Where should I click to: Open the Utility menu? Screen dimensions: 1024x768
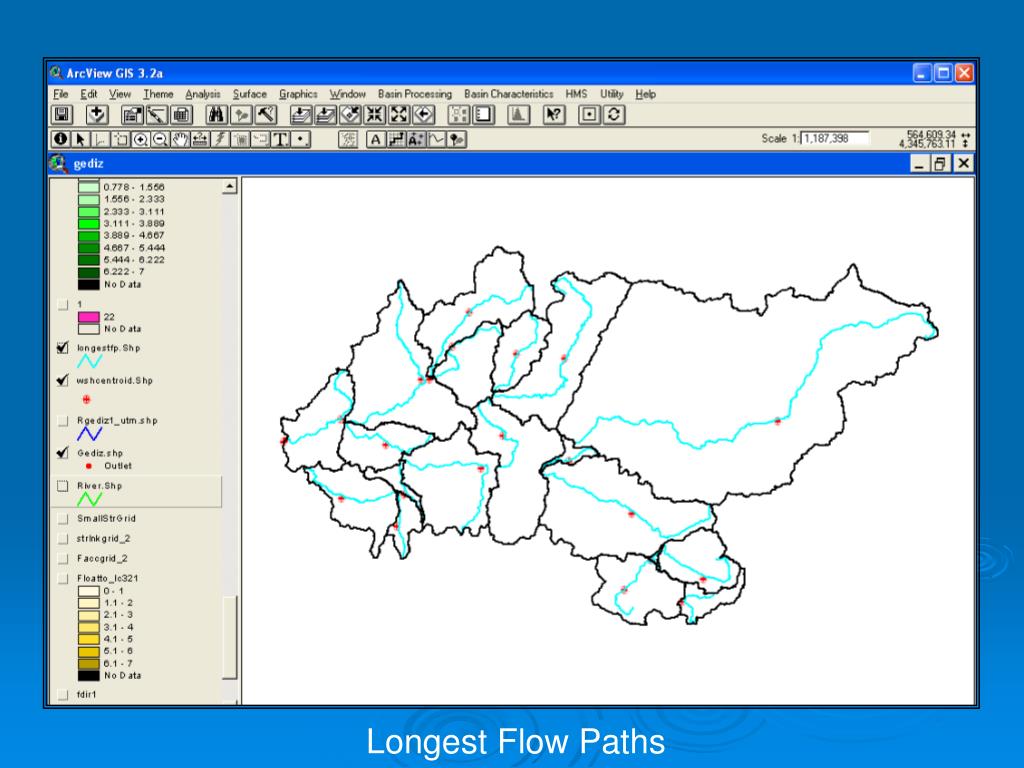612,94
